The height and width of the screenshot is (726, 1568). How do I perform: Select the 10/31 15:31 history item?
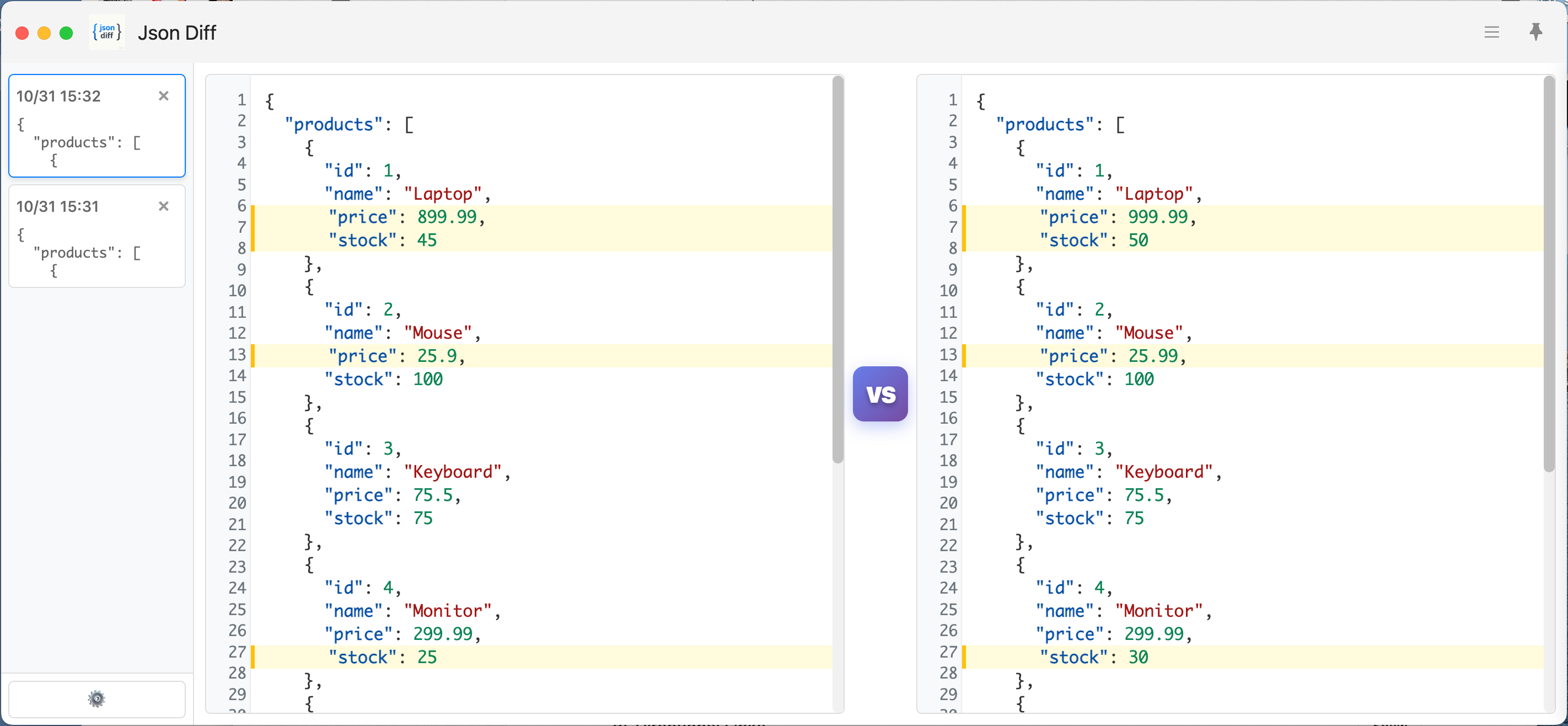point(85,244)
